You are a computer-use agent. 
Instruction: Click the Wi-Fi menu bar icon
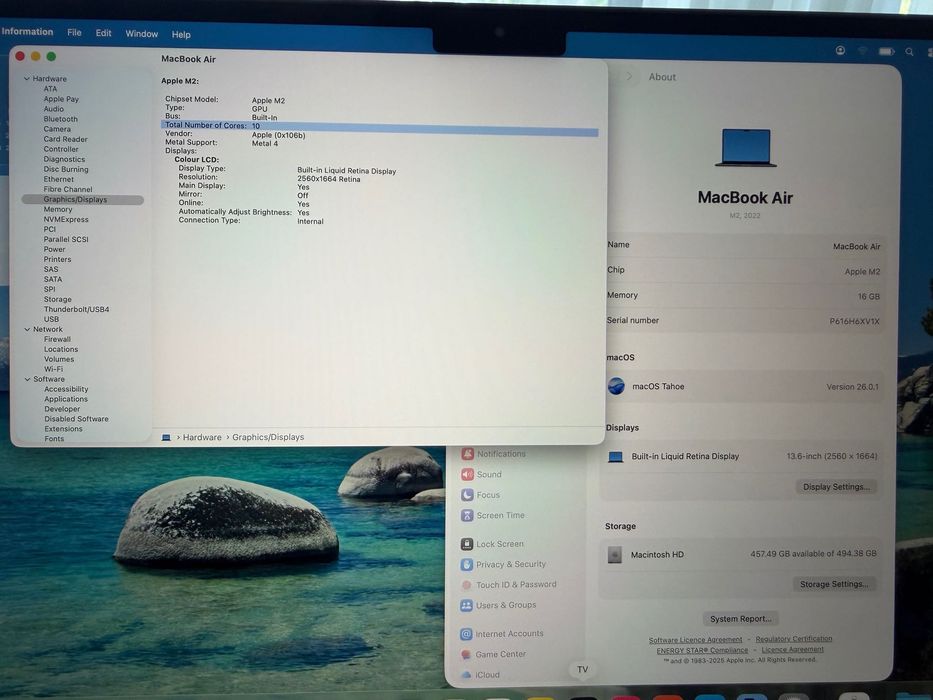tap(863, 51)
